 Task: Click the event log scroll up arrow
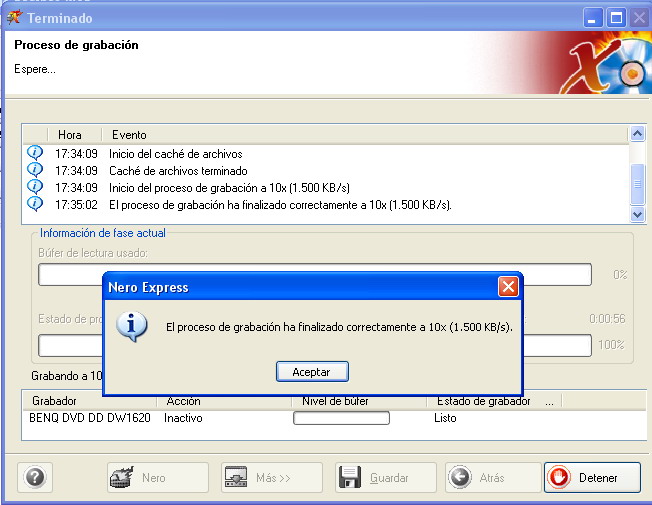637,134
